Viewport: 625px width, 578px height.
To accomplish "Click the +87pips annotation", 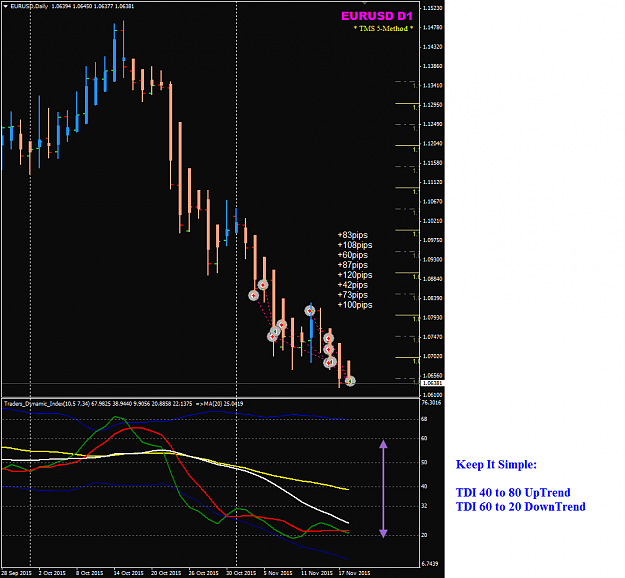I will (353, 265).
